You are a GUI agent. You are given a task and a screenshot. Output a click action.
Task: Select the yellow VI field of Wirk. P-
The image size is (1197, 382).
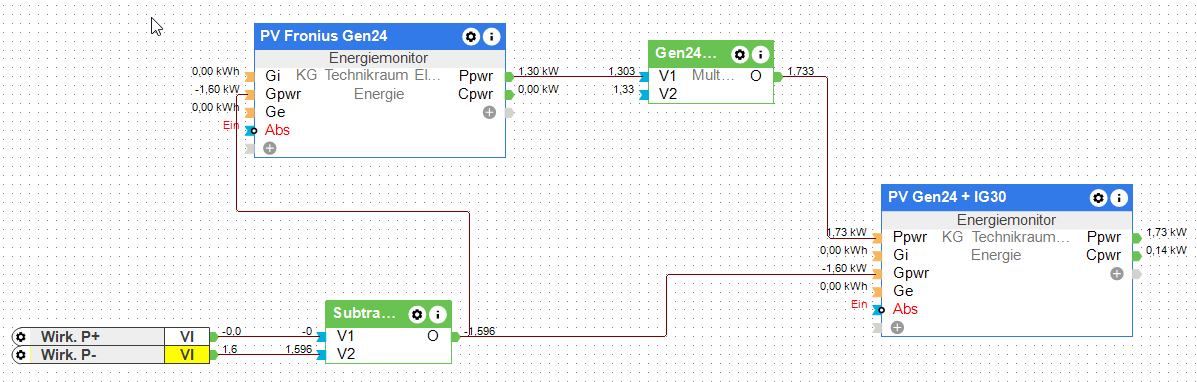[x=187, y=354]
